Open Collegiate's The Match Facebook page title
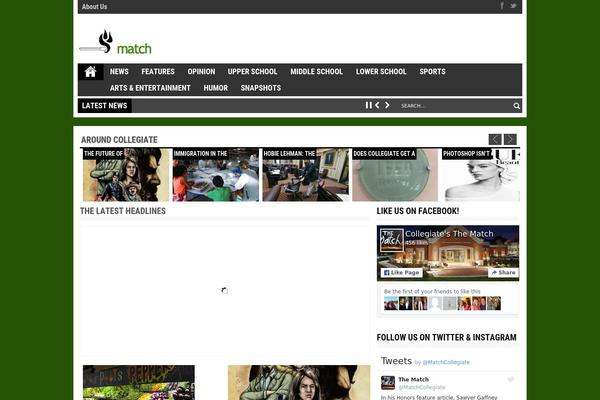The width and height of the screenshot is (600, 400). pos(449,233)
